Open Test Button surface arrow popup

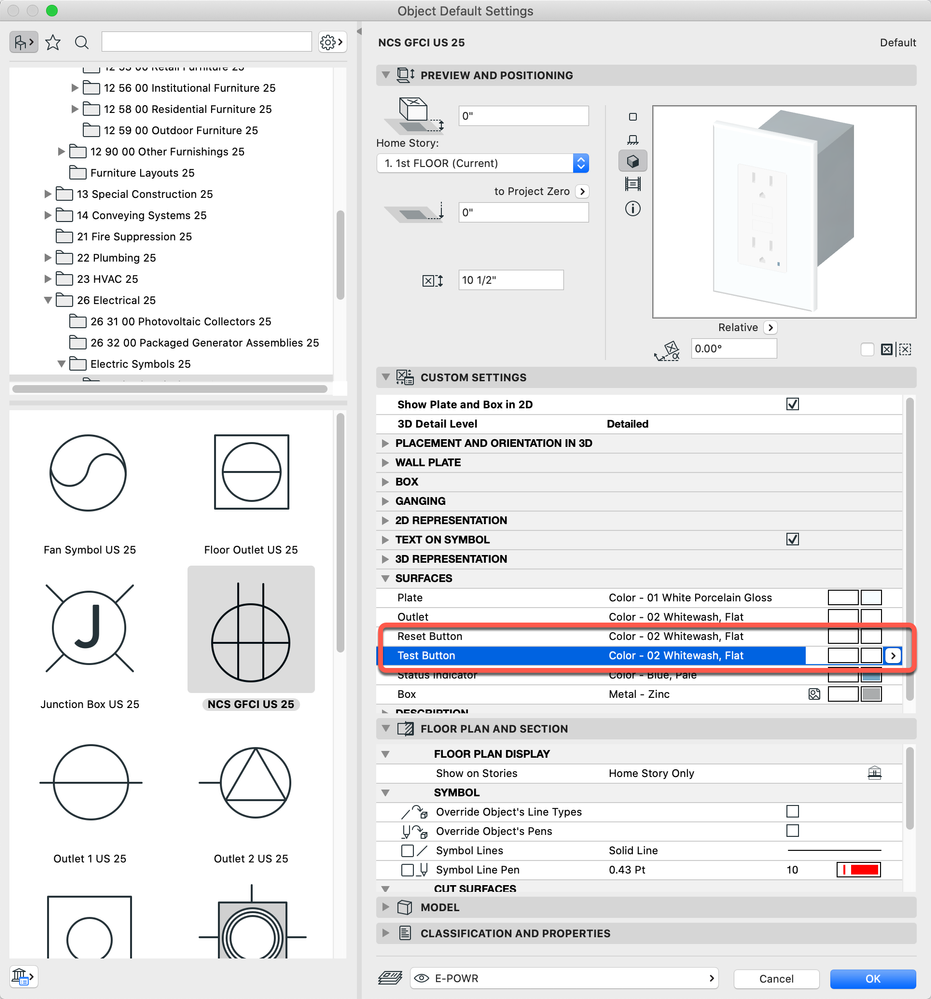(x=893, y=655)
